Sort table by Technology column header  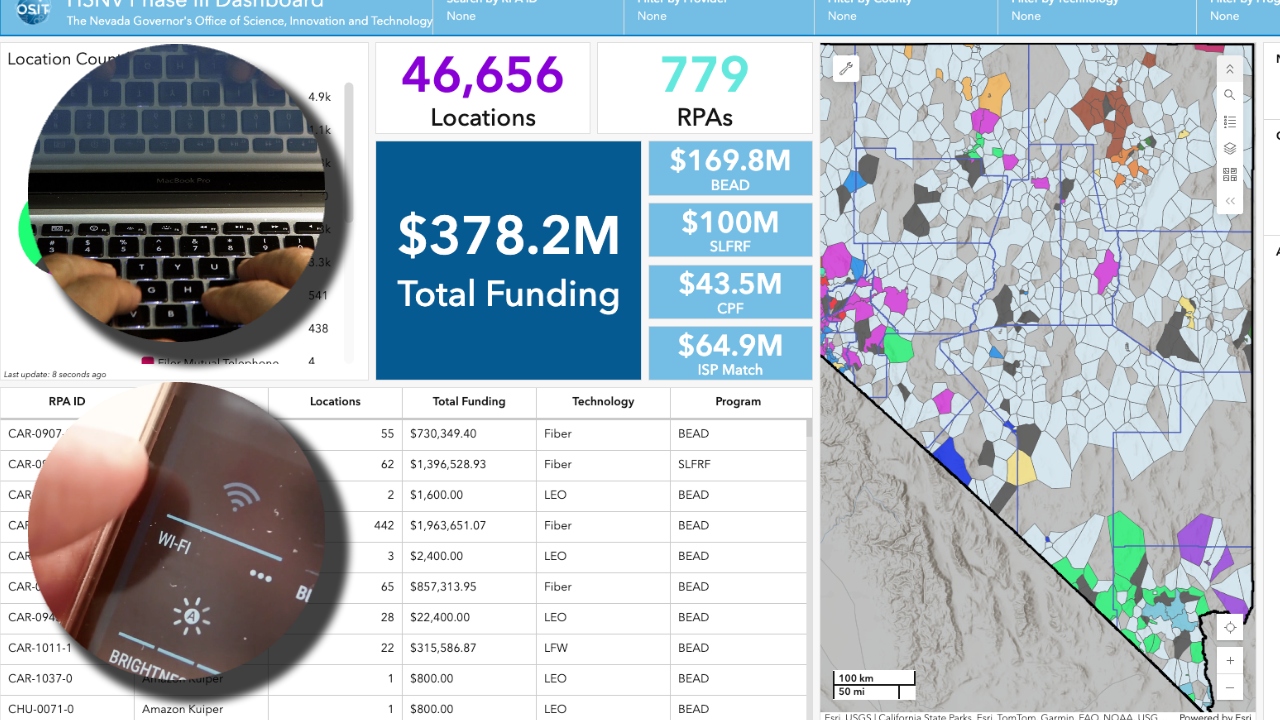(x=603, y=401)
